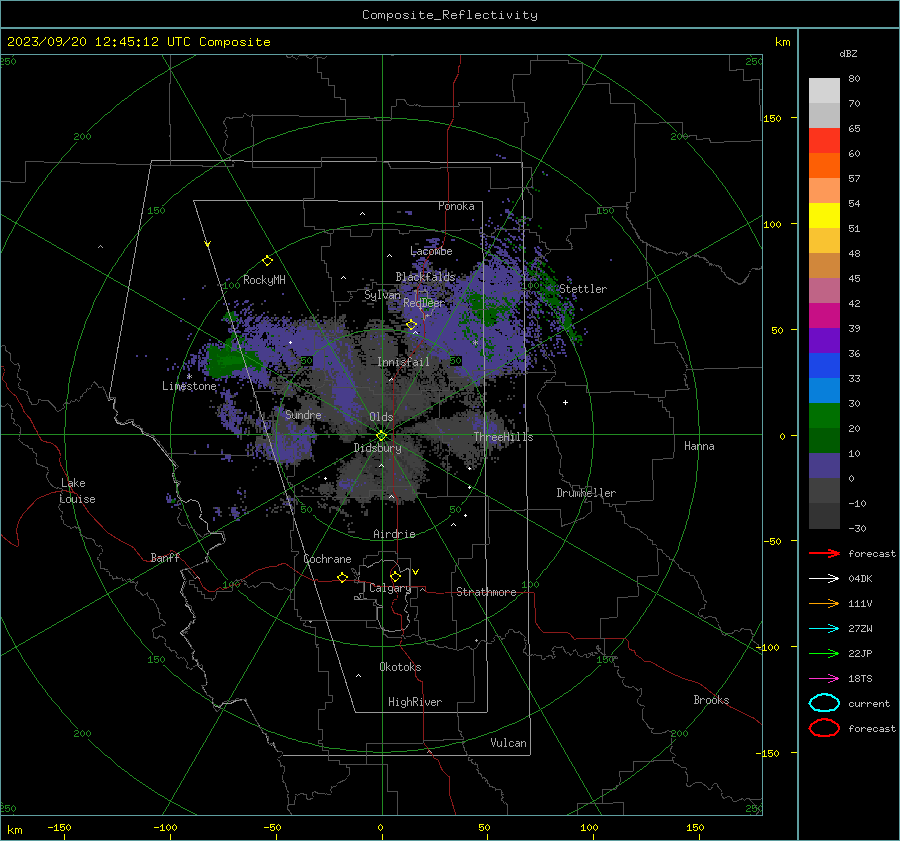Click the Strathmore label

click(x=486, y=592)
